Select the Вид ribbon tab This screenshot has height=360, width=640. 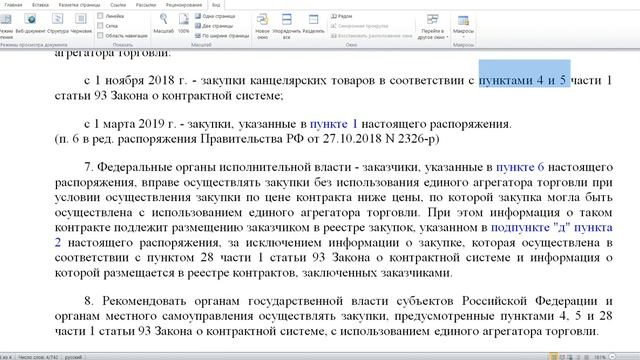point(216,5)
